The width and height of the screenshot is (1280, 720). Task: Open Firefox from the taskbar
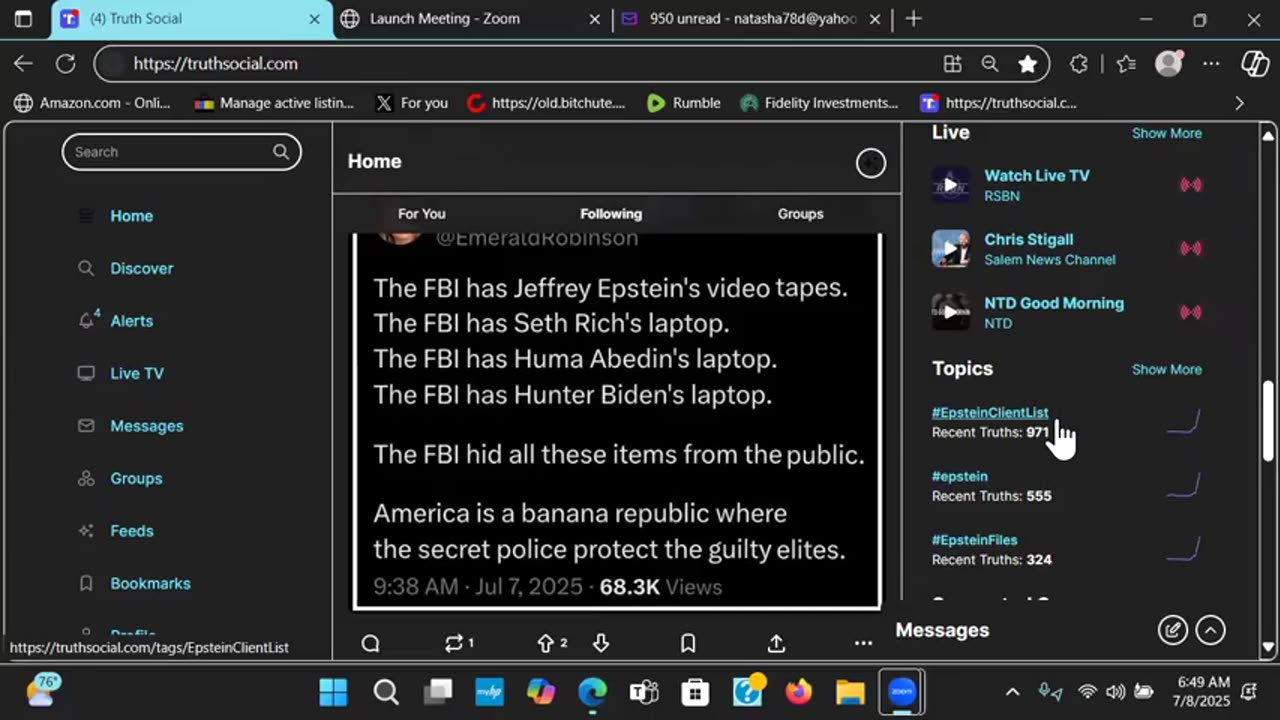798,692
